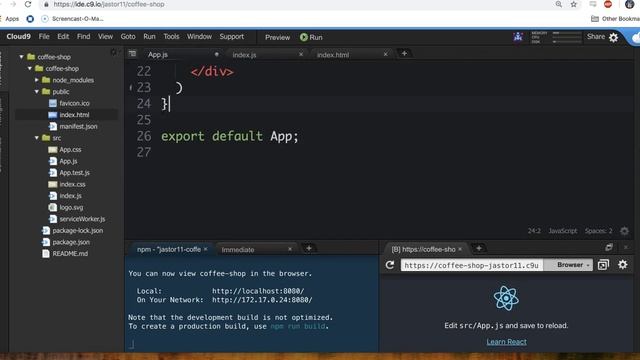Open preview pane settings gear

(622, 264)
